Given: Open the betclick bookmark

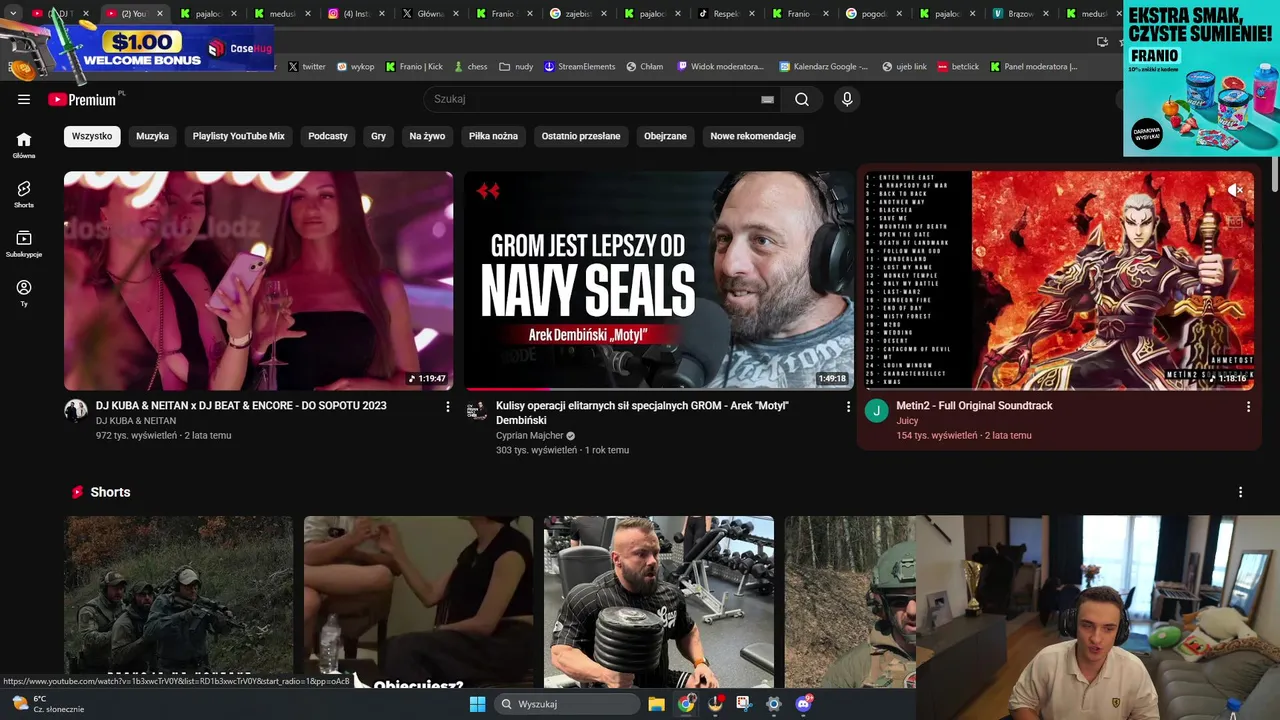Looking at the screenshot, I should pyautogui.click(x=958, y=66).
